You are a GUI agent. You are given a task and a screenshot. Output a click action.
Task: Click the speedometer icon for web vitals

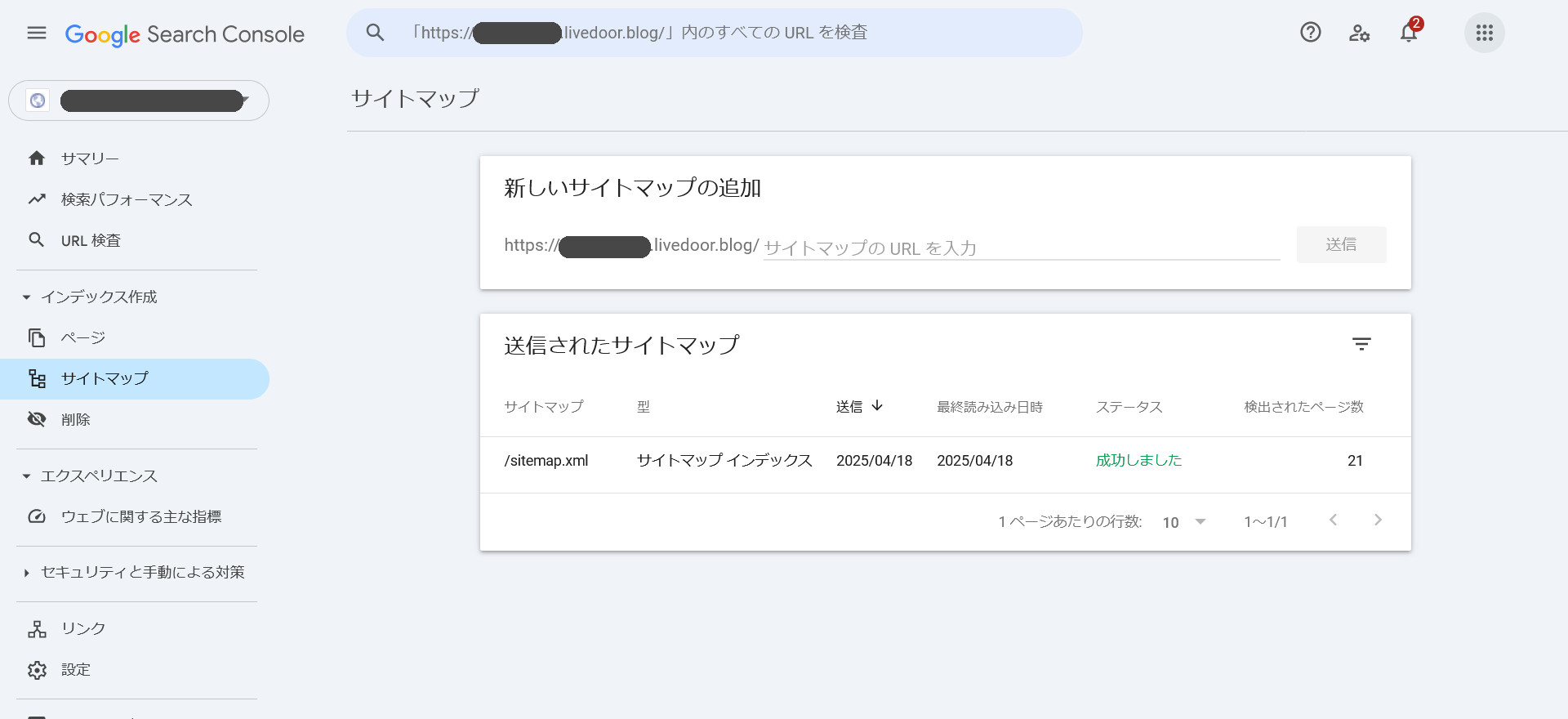click(37, 516)
